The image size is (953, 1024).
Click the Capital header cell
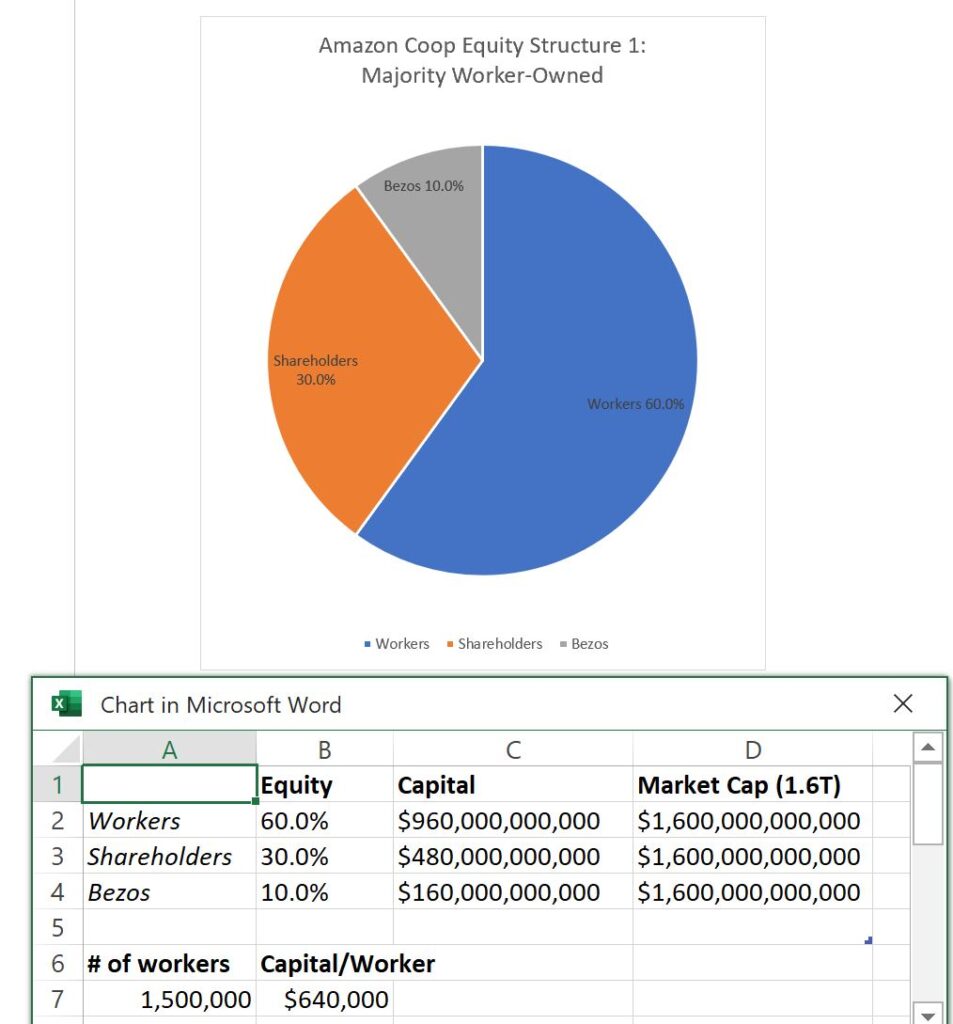[x=513, y=784]
